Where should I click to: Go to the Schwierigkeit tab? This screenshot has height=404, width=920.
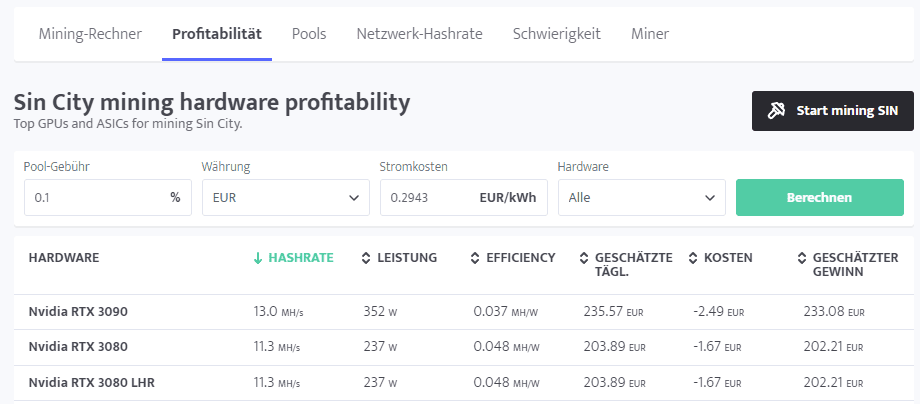tap(556, 34)
